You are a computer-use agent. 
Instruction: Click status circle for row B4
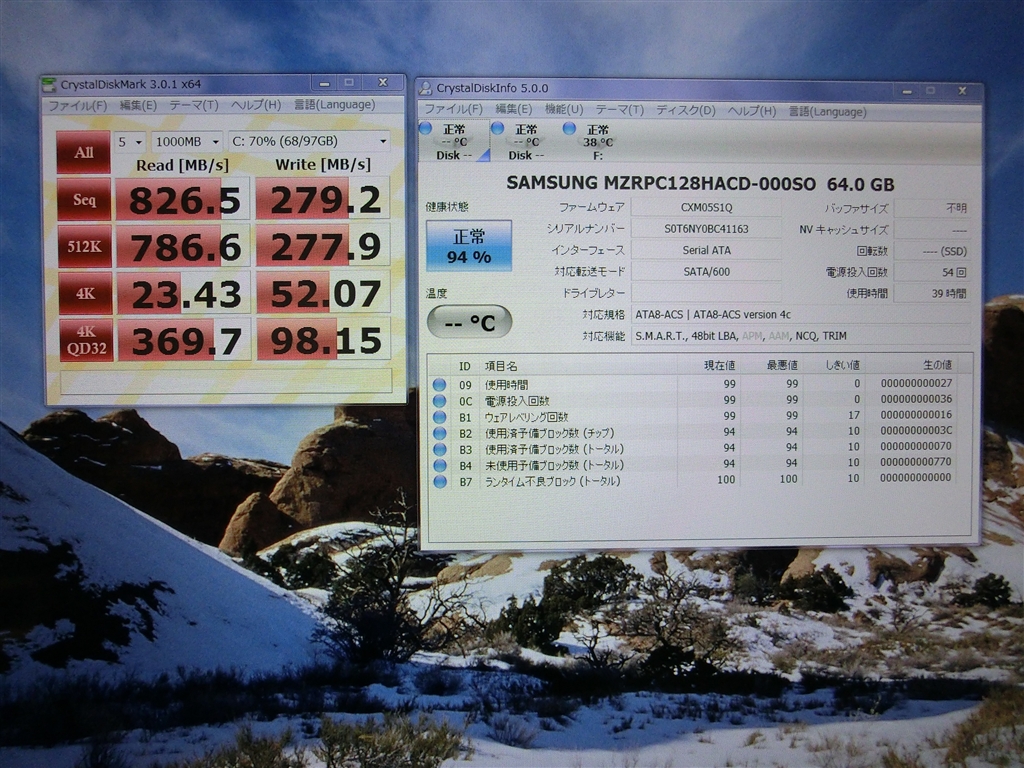[x=440, y=465]
